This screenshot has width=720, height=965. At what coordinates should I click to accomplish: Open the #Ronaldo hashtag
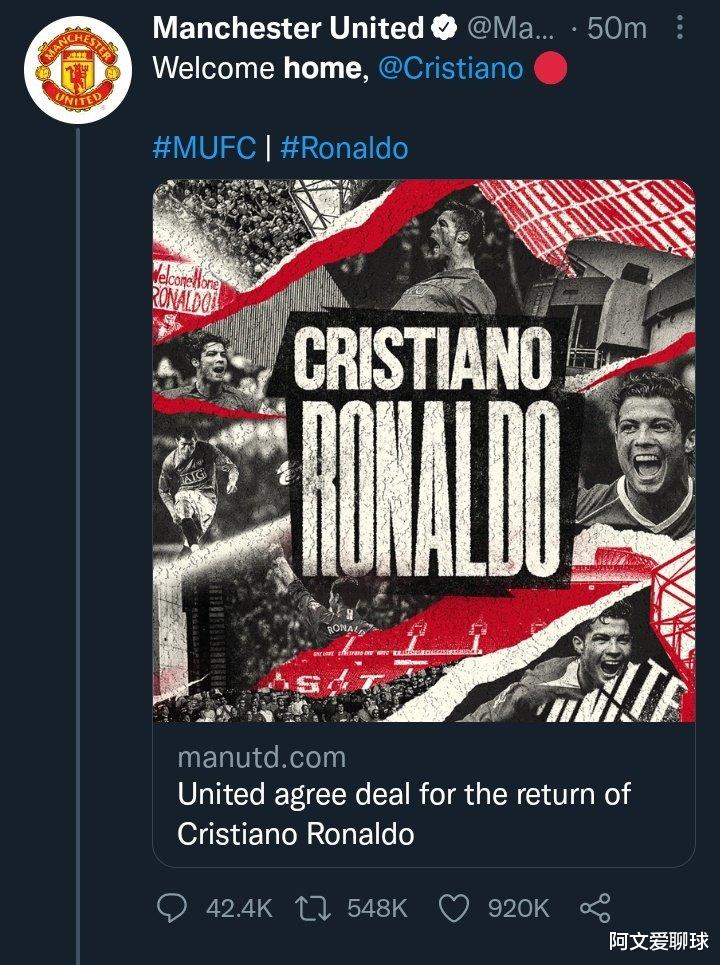click(344, 148)
